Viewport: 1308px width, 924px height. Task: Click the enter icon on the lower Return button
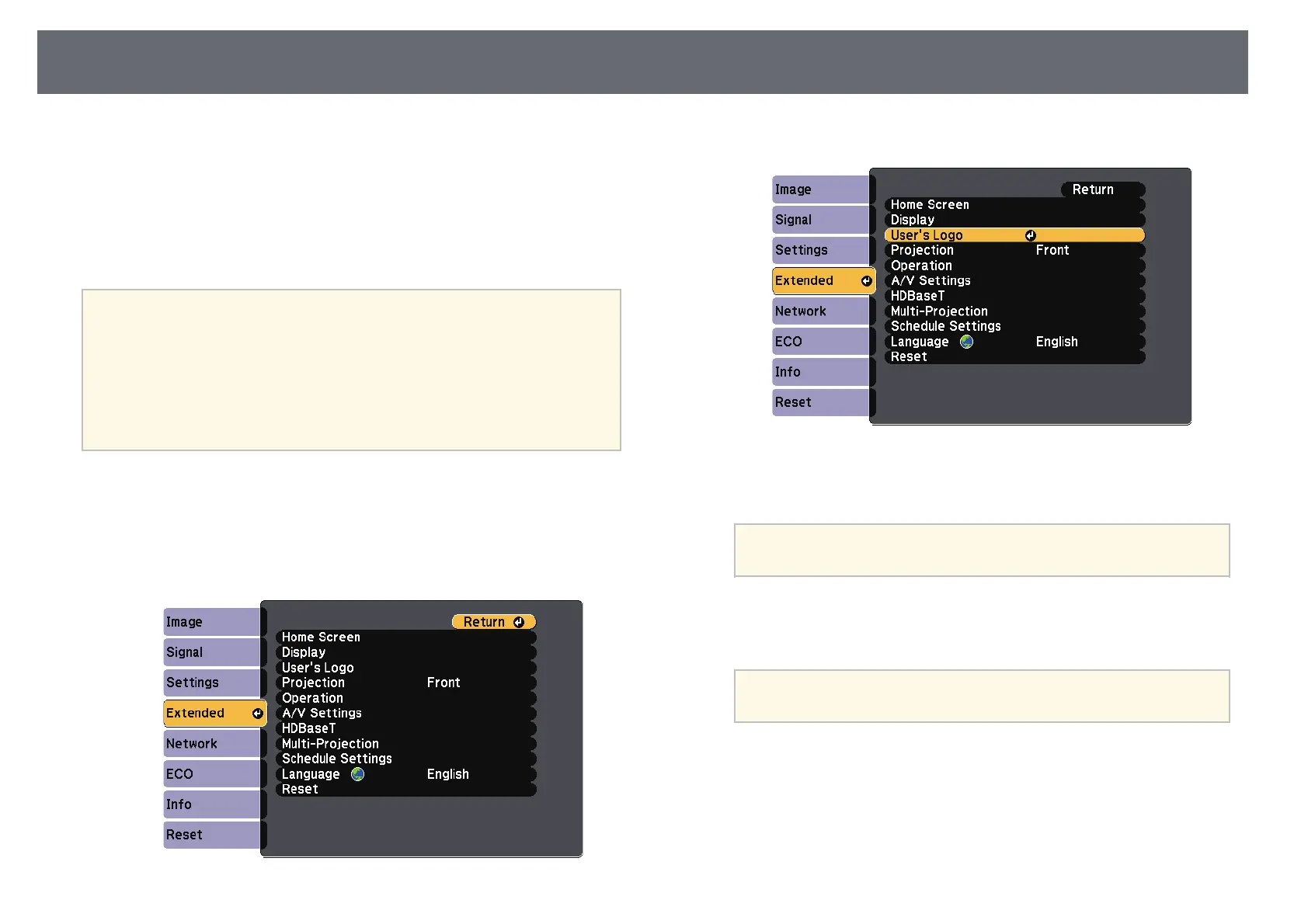(519, 622)
